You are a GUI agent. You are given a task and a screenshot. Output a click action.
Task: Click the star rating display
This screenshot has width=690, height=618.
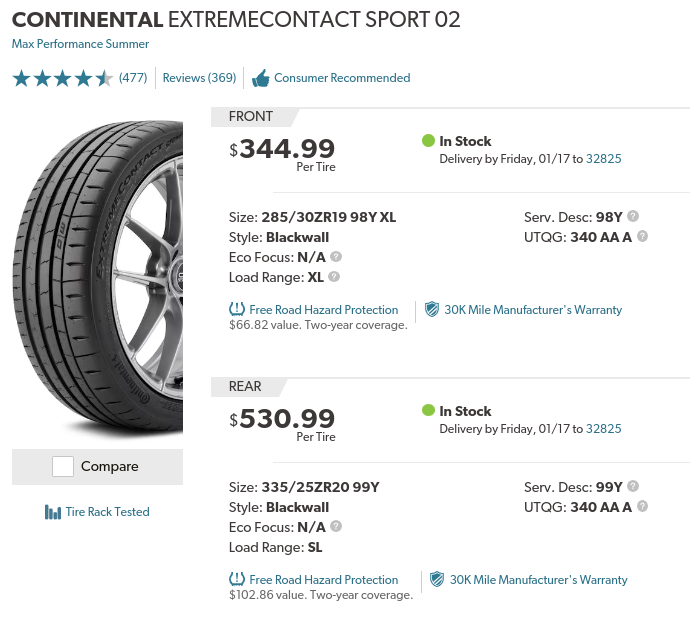click(62, 78)
